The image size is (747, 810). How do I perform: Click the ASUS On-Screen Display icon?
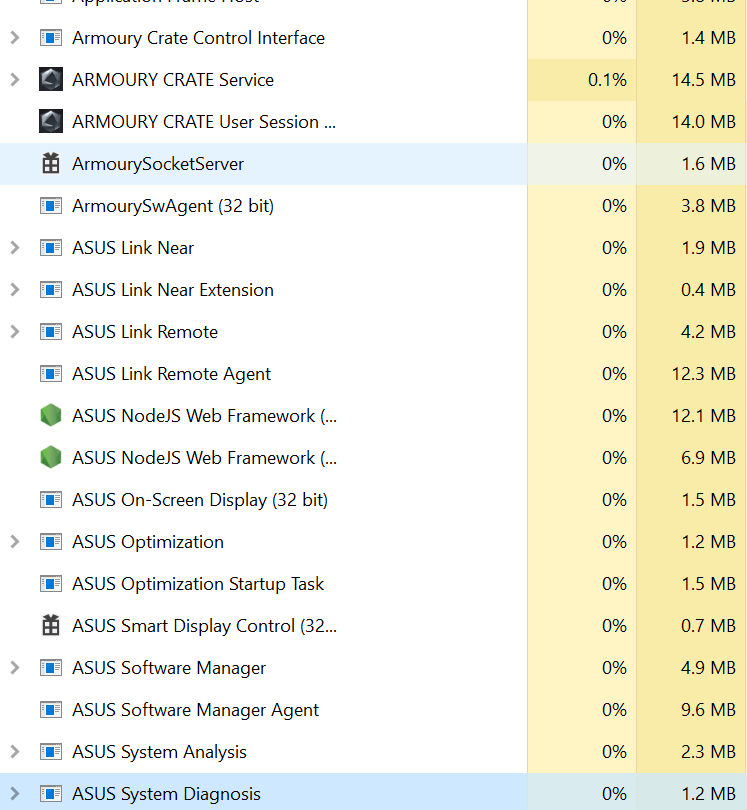(x=51, y=500)
